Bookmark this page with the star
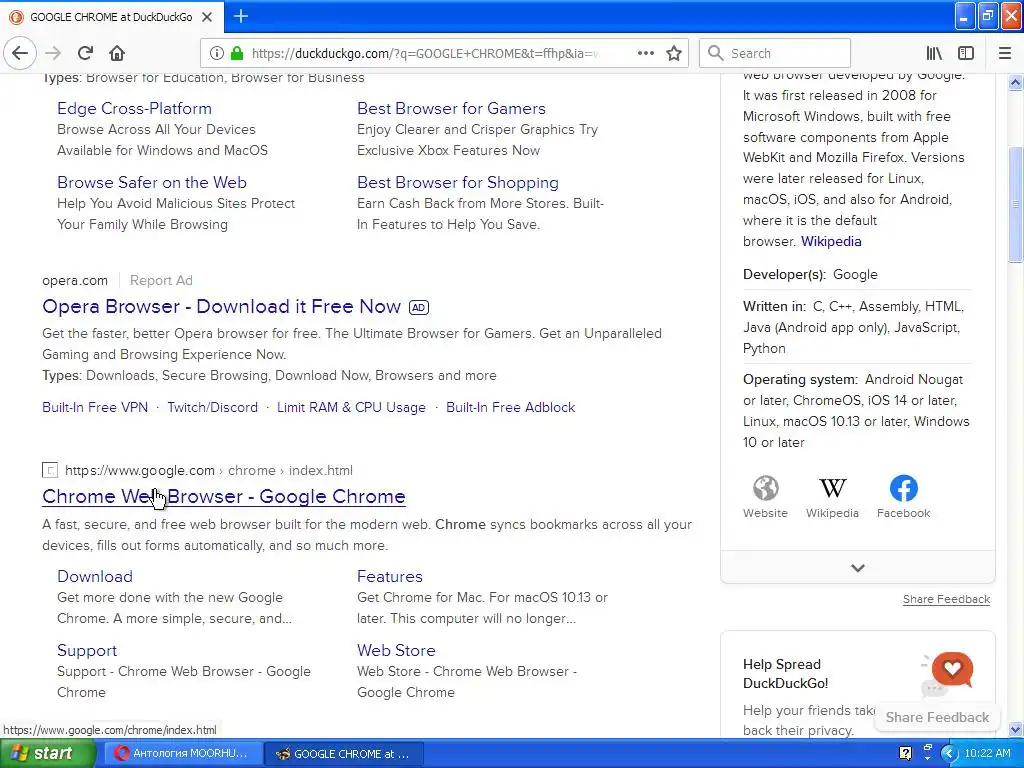The height and width of the screenshot is (768, 1024). (674, 53)
